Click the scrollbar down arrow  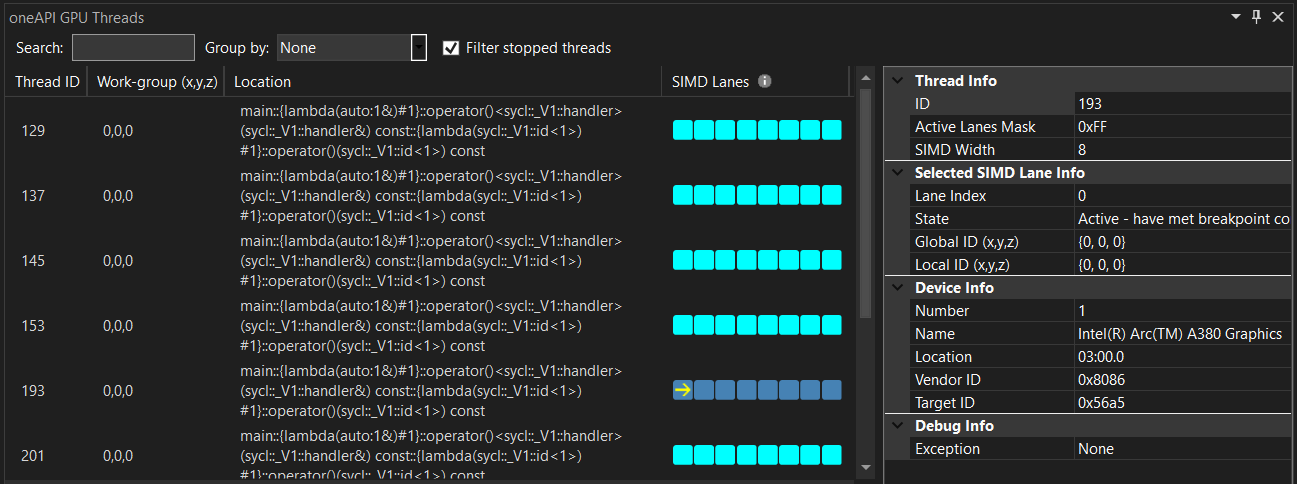tap(866, 466)
